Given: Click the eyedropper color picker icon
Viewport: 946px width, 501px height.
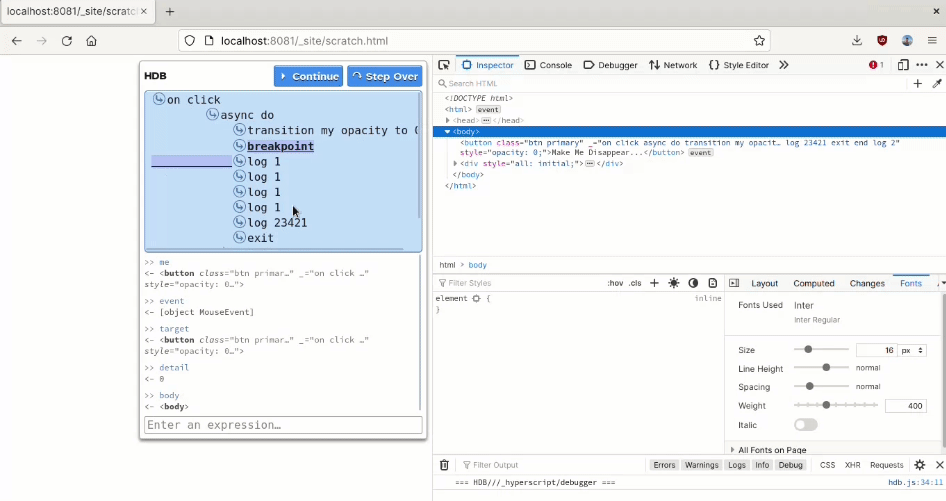Looking at the screenshot, I should pyautogui.click(x=937, y=84).
